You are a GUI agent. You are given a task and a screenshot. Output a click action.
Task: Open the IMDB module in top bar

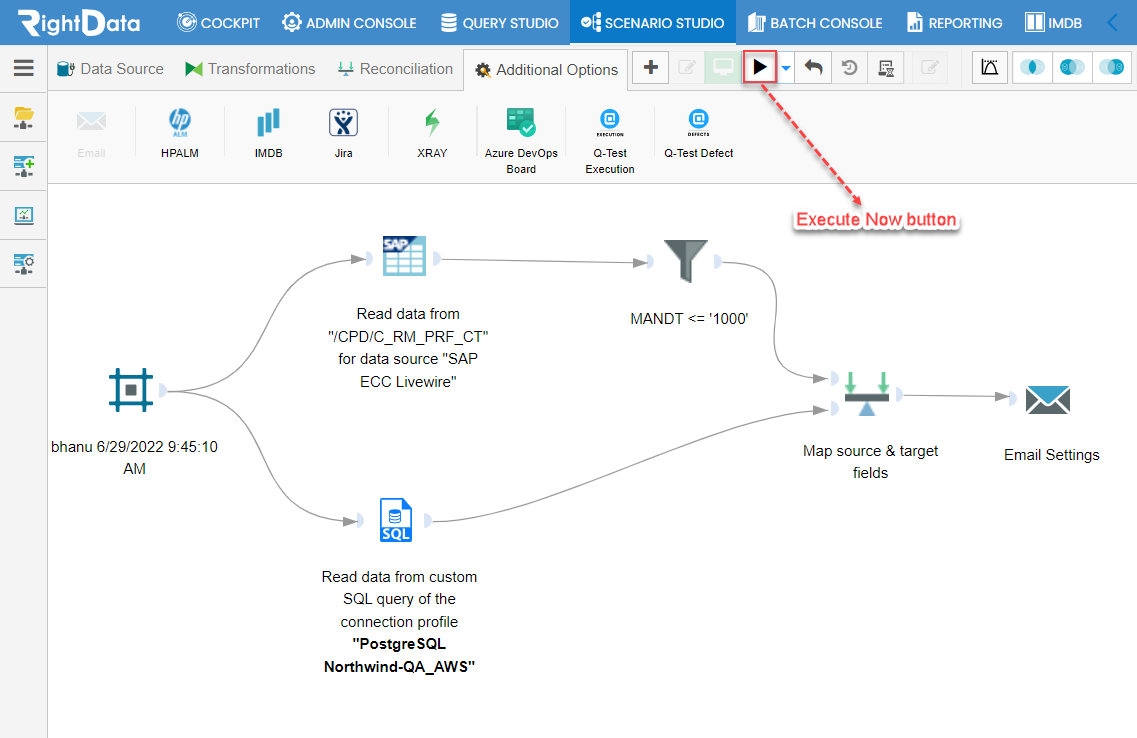coord(1053,22)
